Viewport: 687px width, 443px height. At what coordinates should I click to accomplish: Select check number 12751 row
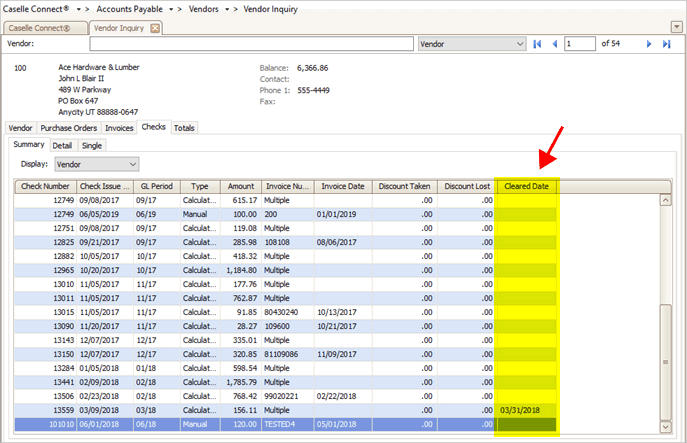(x=285, y=228)
